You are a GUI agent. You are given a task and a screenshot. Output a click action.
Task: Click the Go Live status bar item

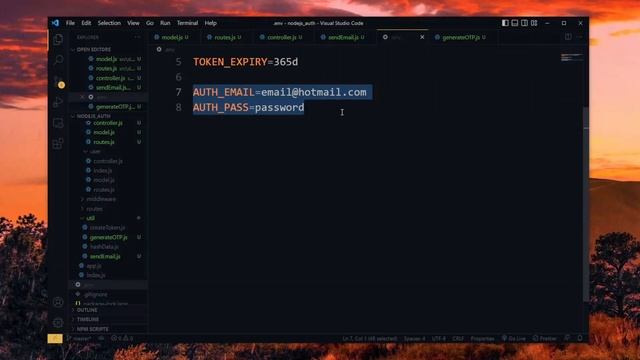point(514,338)
